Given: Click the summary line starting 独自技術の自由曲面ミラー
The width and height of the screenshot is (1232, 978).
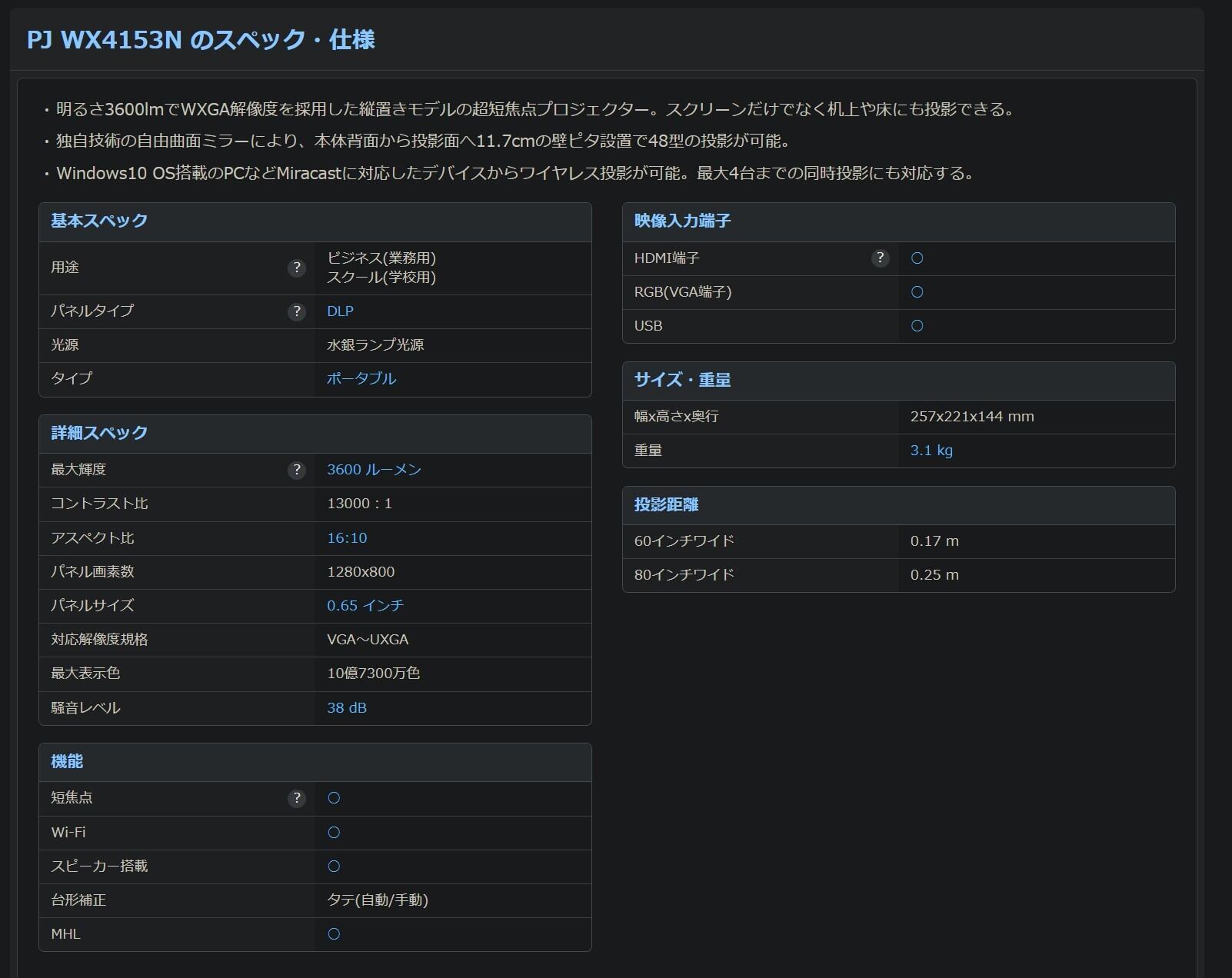Looking at the screenshot, I should click(x=424, y=141).
